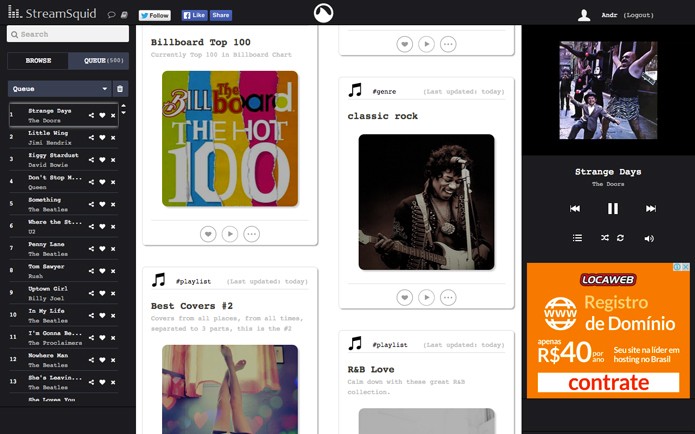Toggle repeat mode
The image size is (695, 434).
click(621, 238)
